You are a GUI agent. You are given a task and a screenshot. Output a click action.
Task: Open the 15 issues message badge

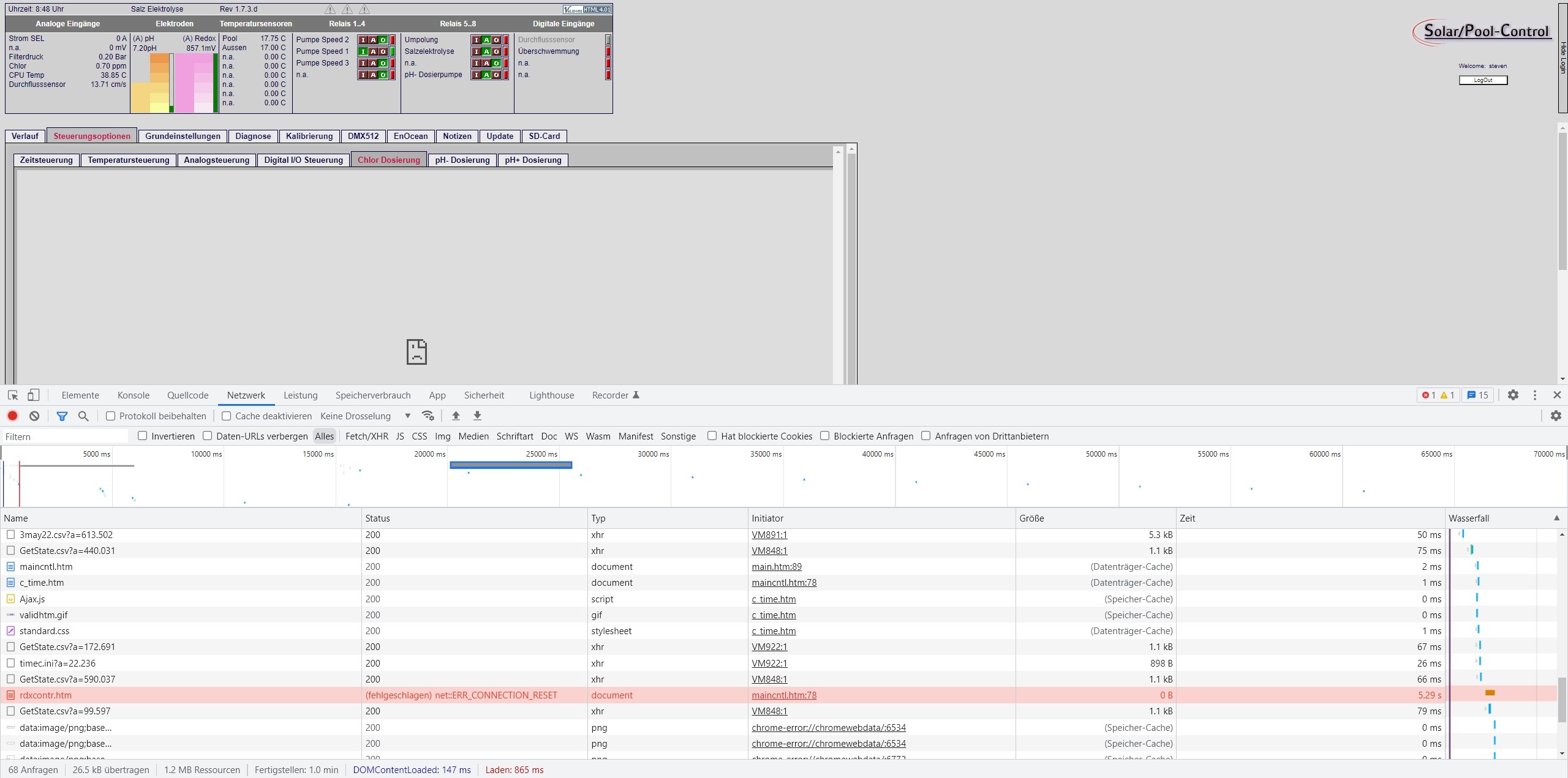(x=1478, y=395)
